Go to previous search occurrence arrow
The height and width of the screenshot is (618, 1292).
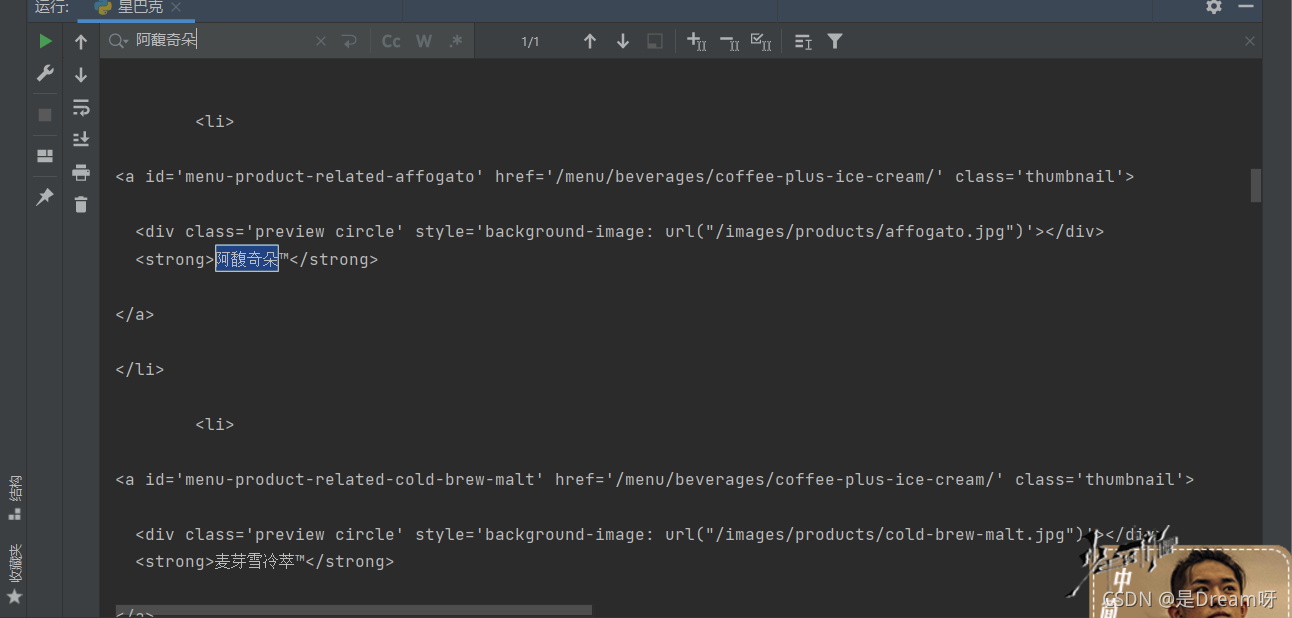[x=590, y=41]
